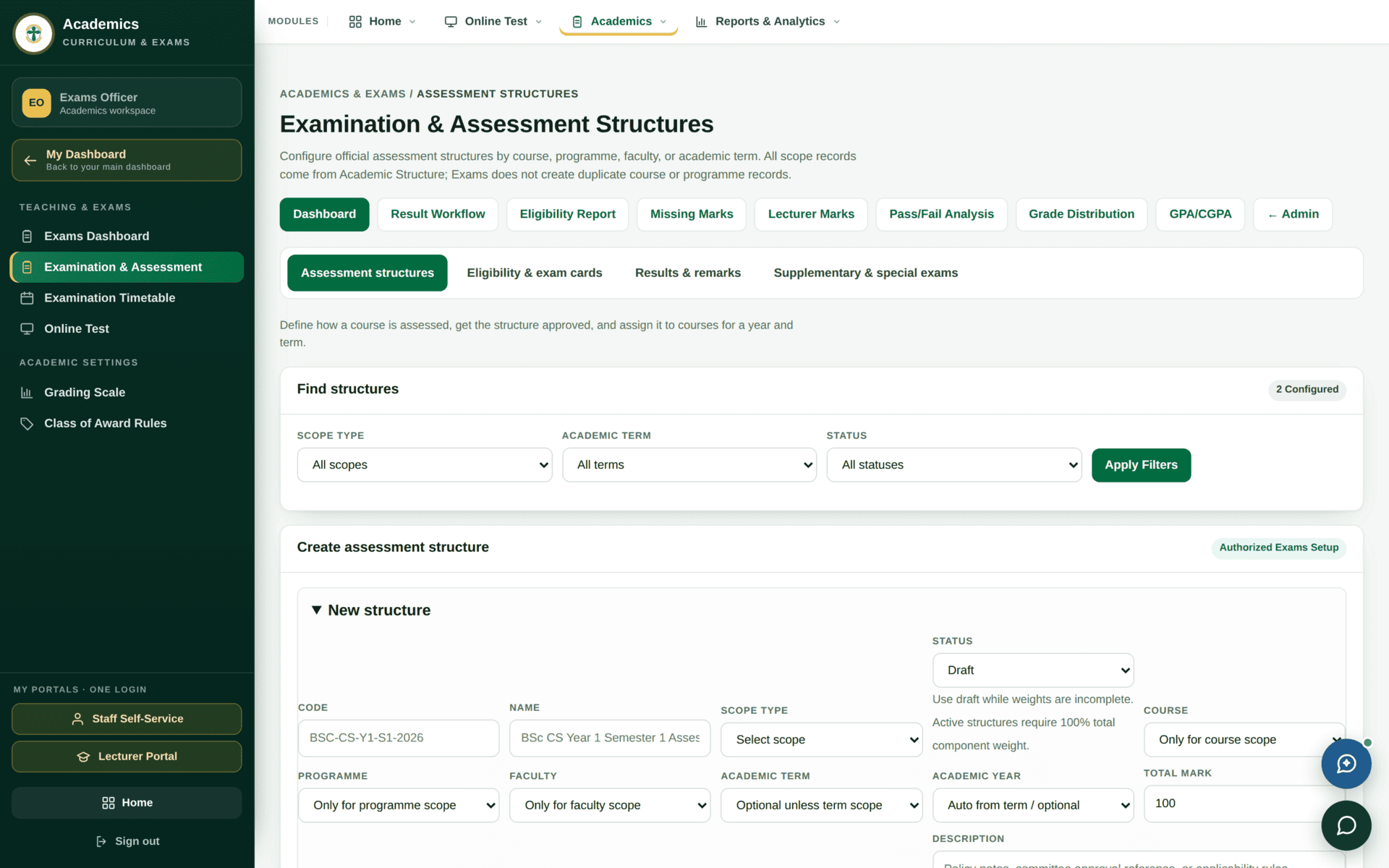The height and width of the screenshot is (868, 1389).
Task: Switch to Eligibility & exam cards sub-tab
Action: (x=534, y=273)
